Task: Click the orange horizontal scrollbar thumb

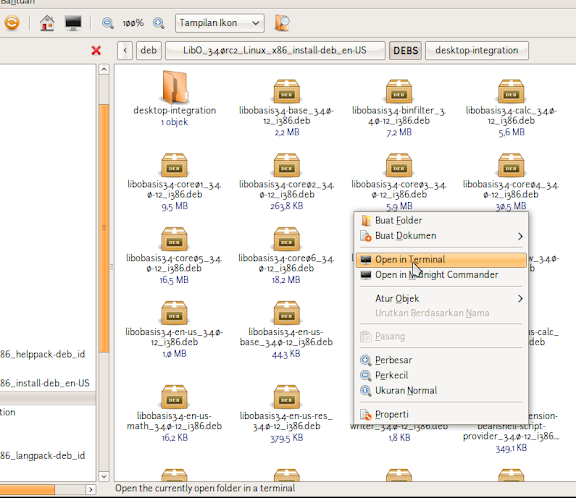Action: coord(27,490)
